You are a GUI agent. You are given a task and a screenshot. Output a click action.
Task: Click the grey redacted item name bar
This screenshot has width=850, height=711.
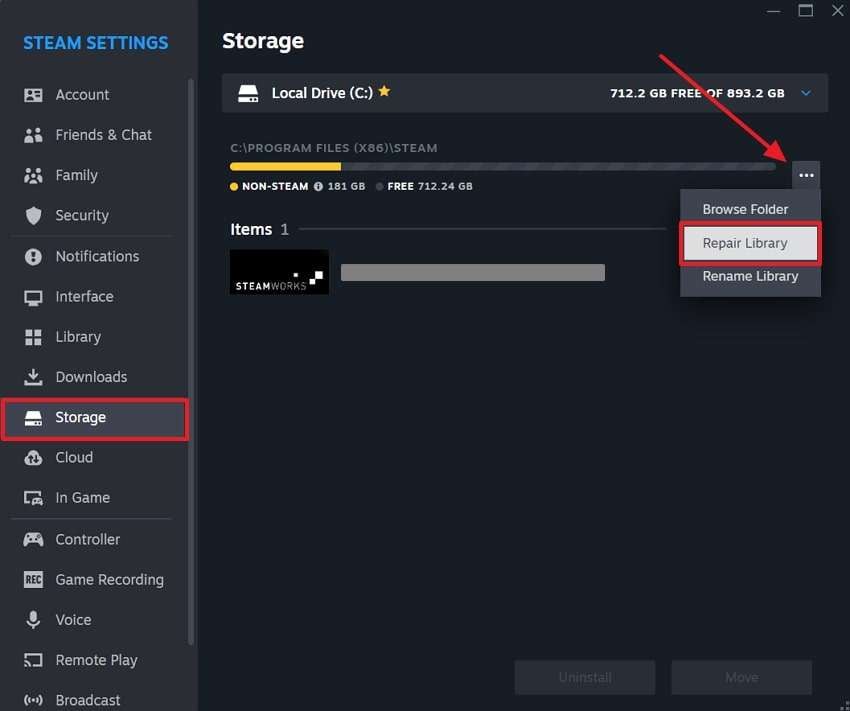pos(473,273)
